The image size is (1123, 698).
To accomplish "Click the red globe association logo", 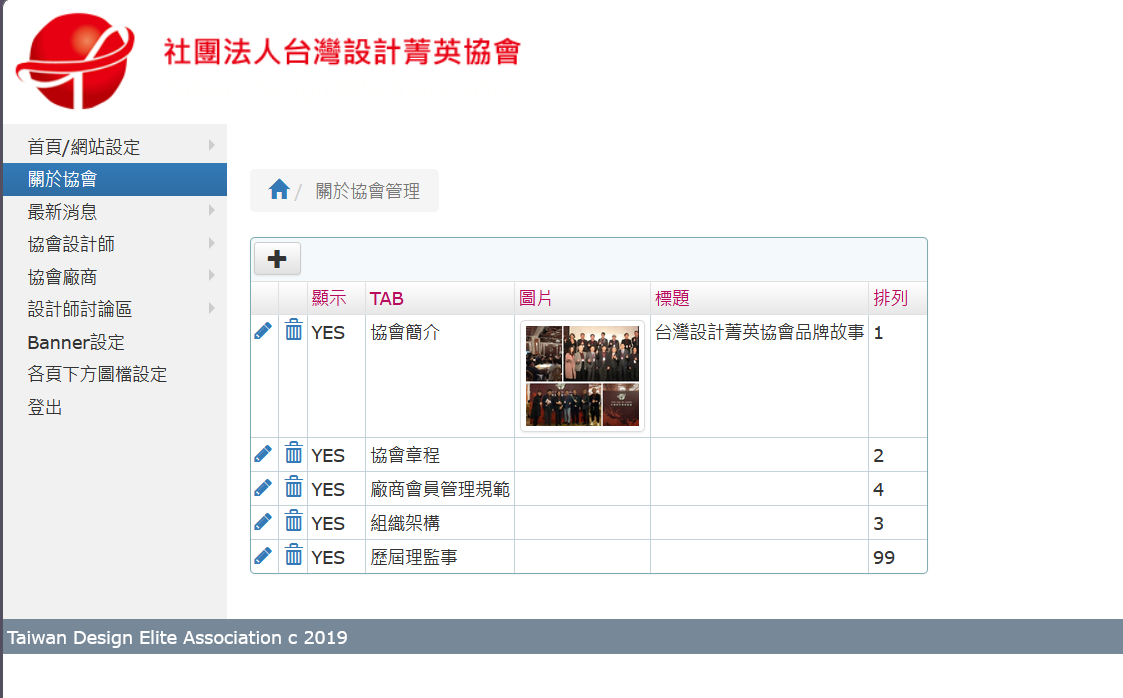I will coord(75,61).
